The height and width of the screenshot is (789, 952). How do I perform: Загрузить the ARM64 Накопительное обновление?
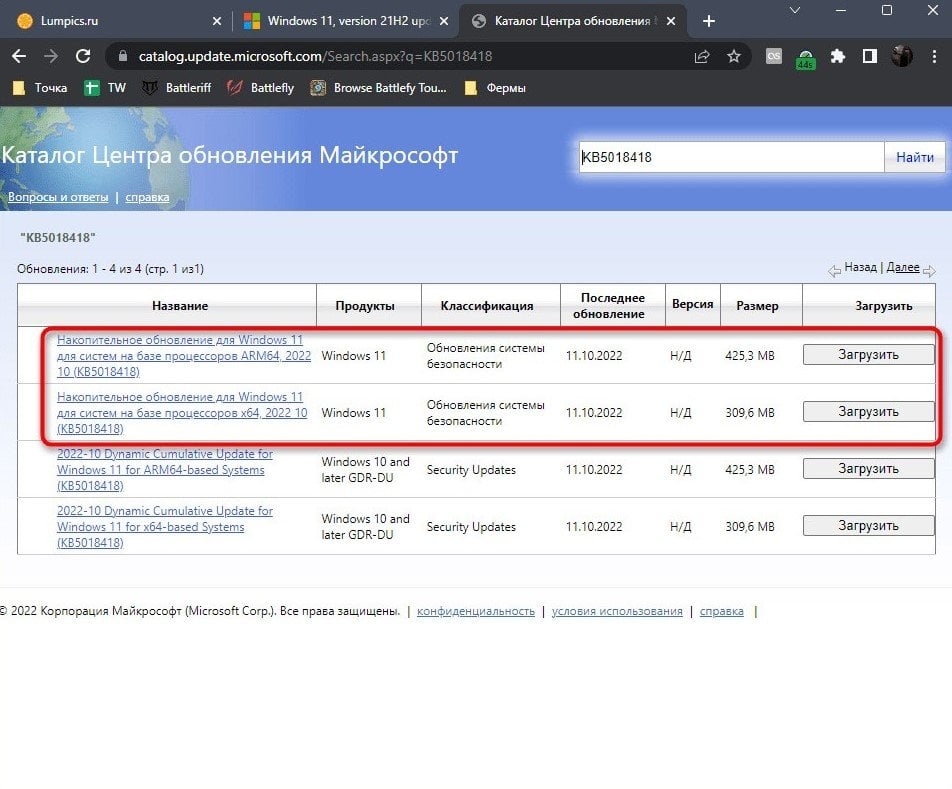(868, 354)
